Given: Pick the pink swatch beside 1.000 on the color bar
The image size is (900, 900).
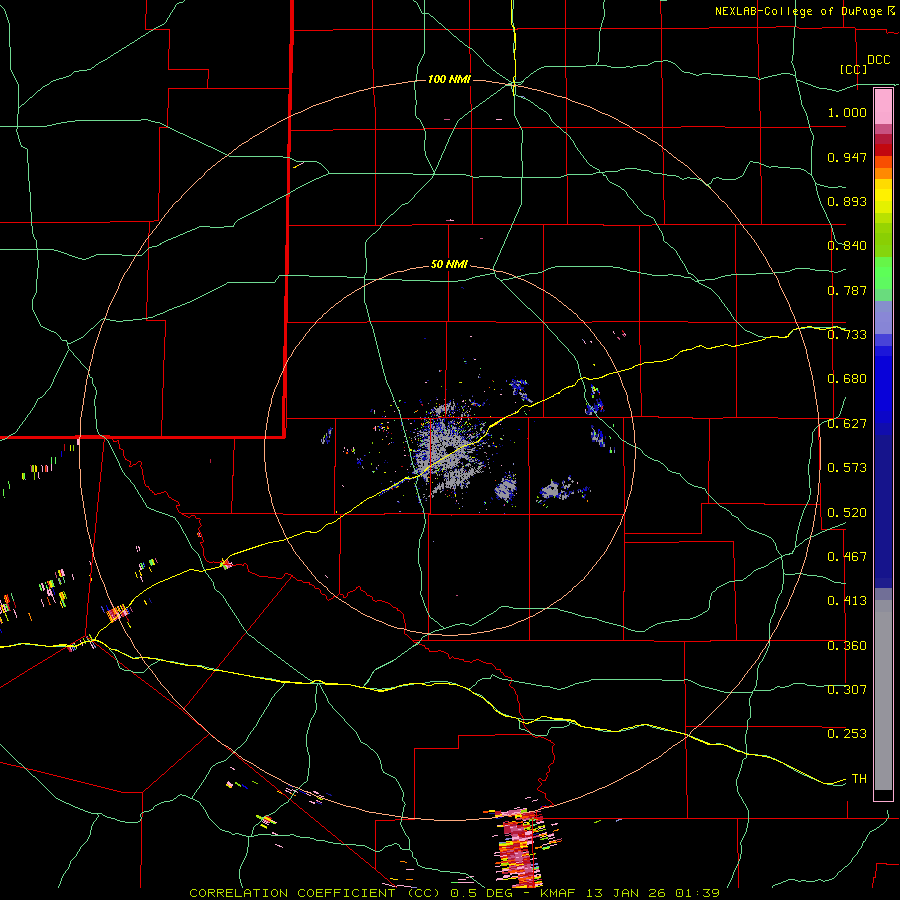Looking at the screenshot, I should pos(883,107).
